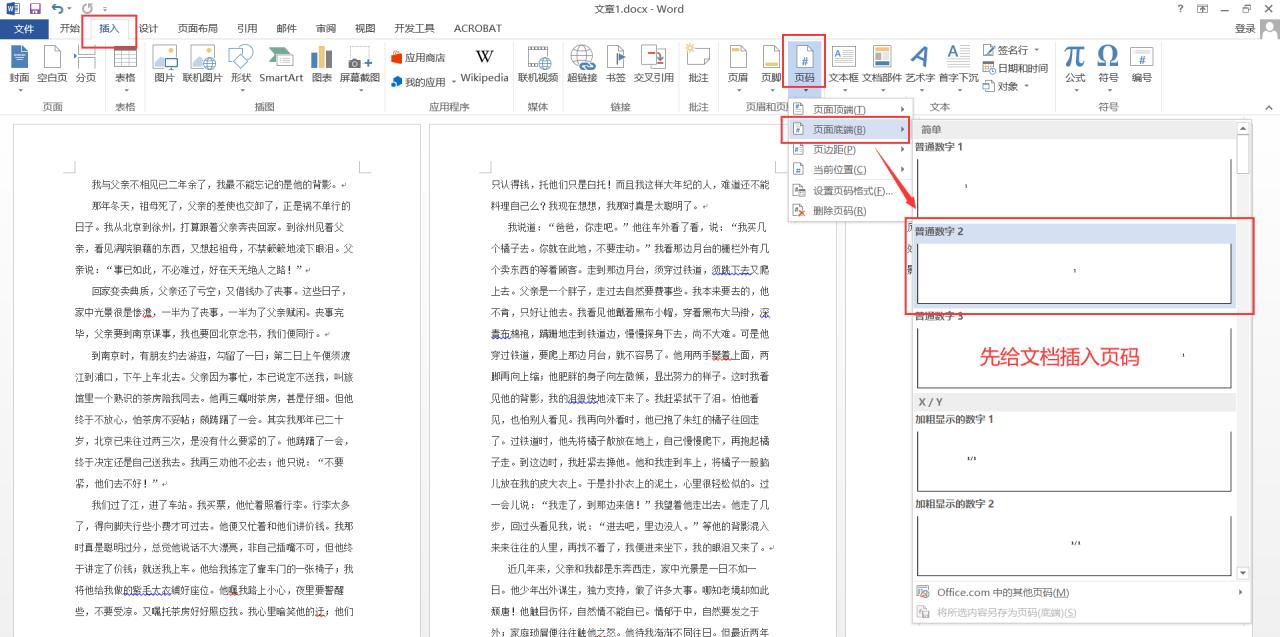The width and height of the screenshot is (1280, 637).
Task: Insert a Chart (图表)
Action: [322, 66]
